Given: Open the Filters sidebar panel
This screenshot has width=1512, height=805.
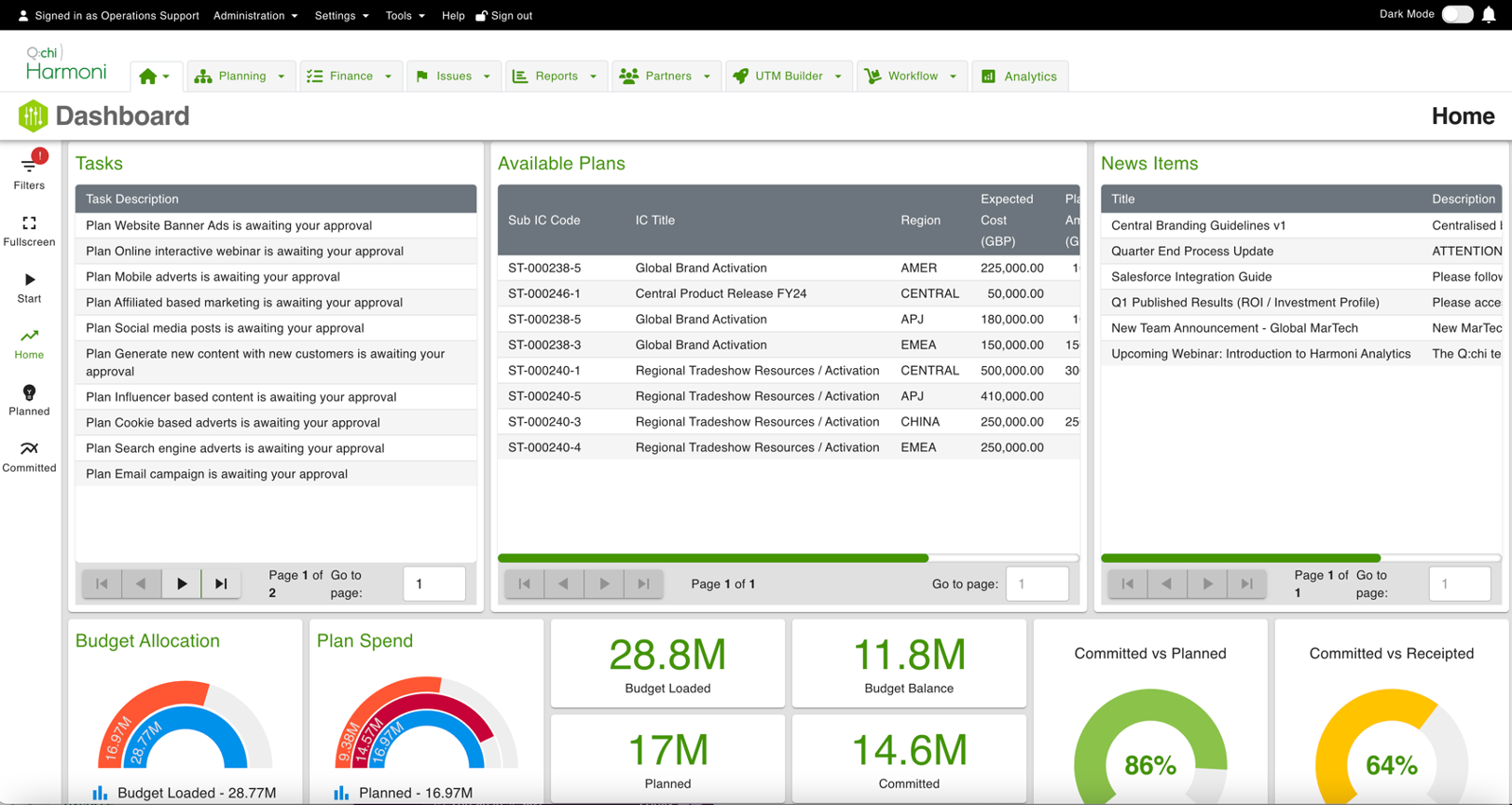Looking at the screenshot, I should pos(29,171).
